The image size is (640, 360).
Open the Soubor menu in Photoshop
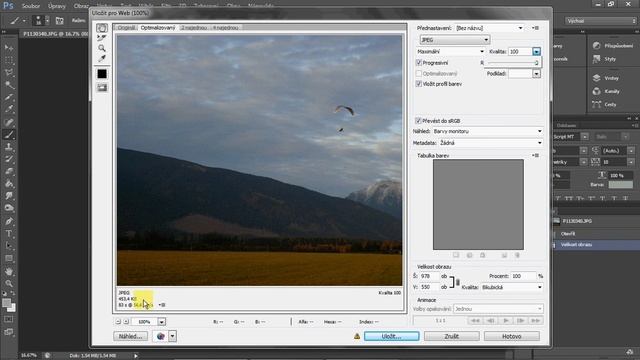click(31, 6)
